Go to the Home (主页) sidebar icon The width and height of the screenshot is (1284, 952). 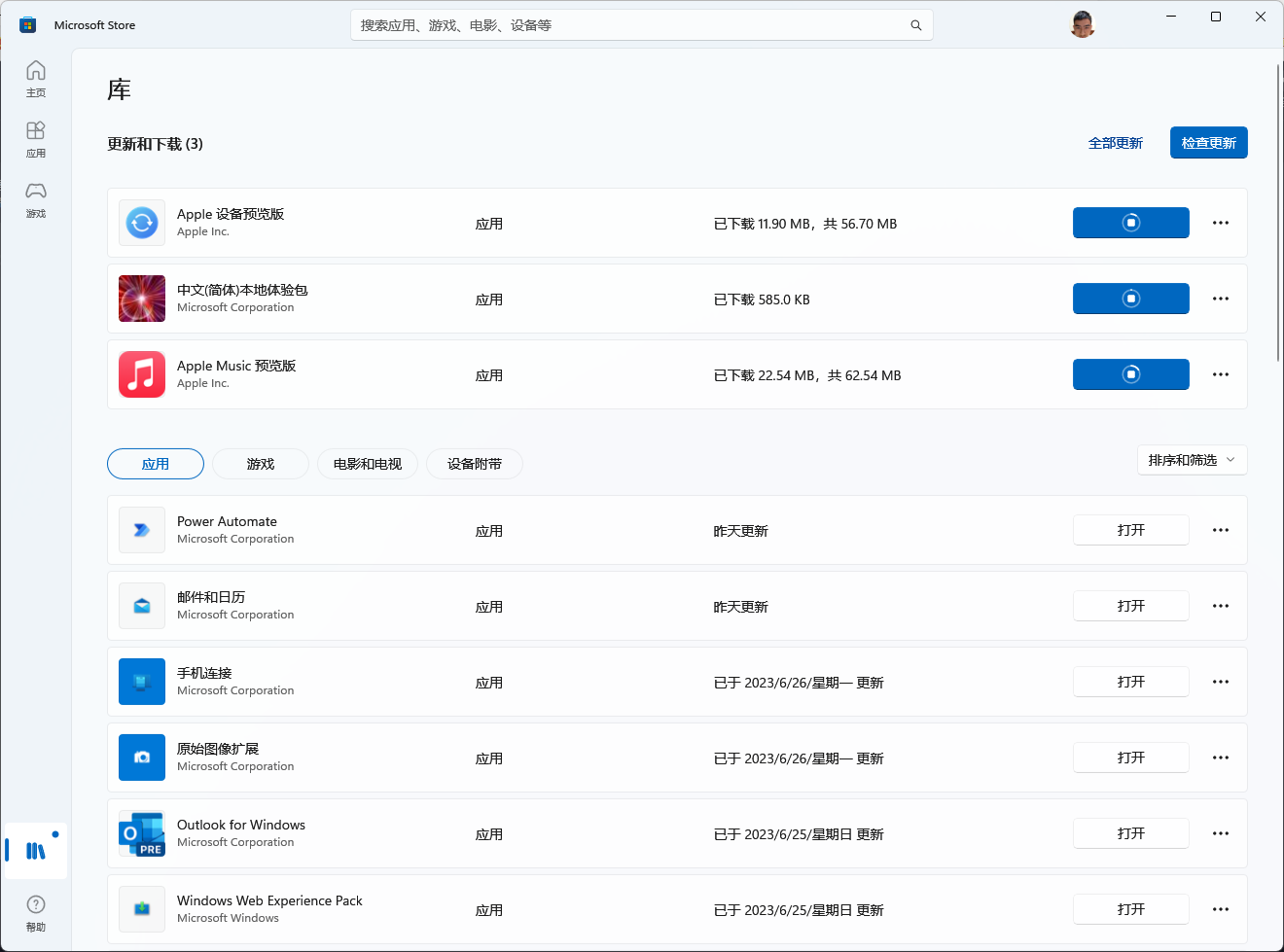(36, 78)
